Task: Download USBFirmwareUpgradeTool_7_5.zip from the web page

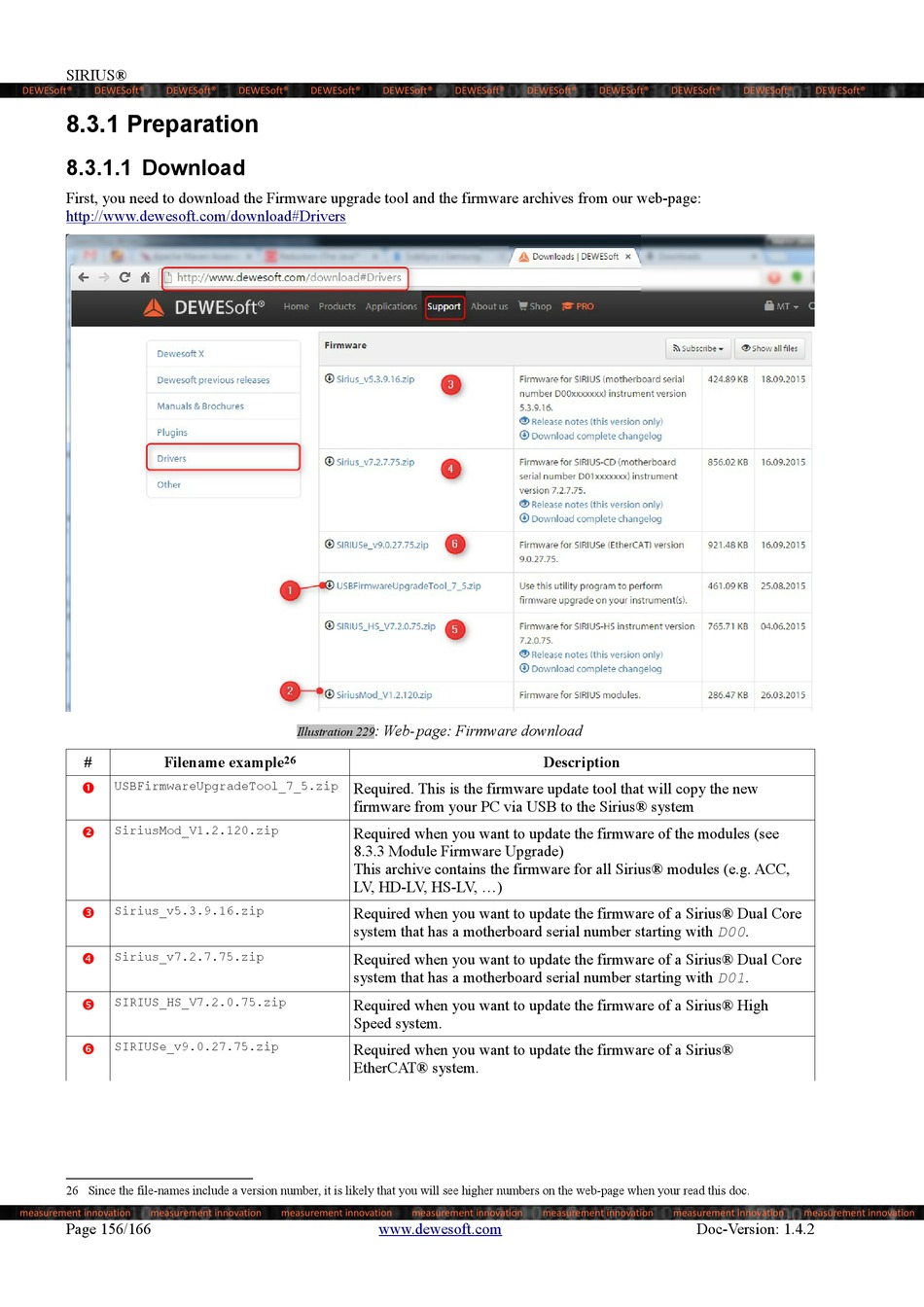Action: coord(409,585)
